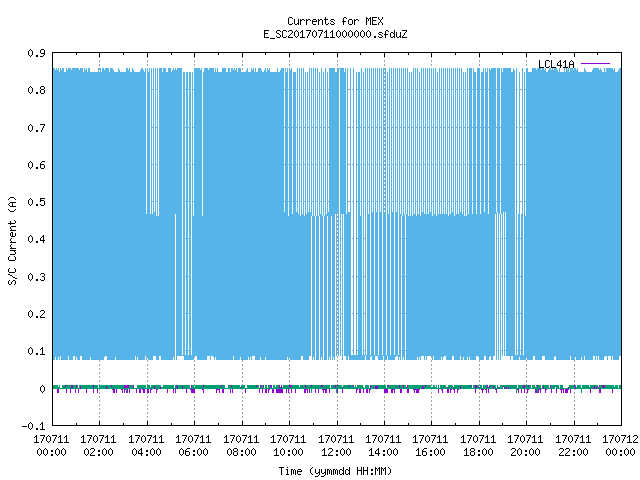This screenshot has height=480, width=640.
Task: Click the 0.8 y-axis tick label
Action: click(36, 90)
